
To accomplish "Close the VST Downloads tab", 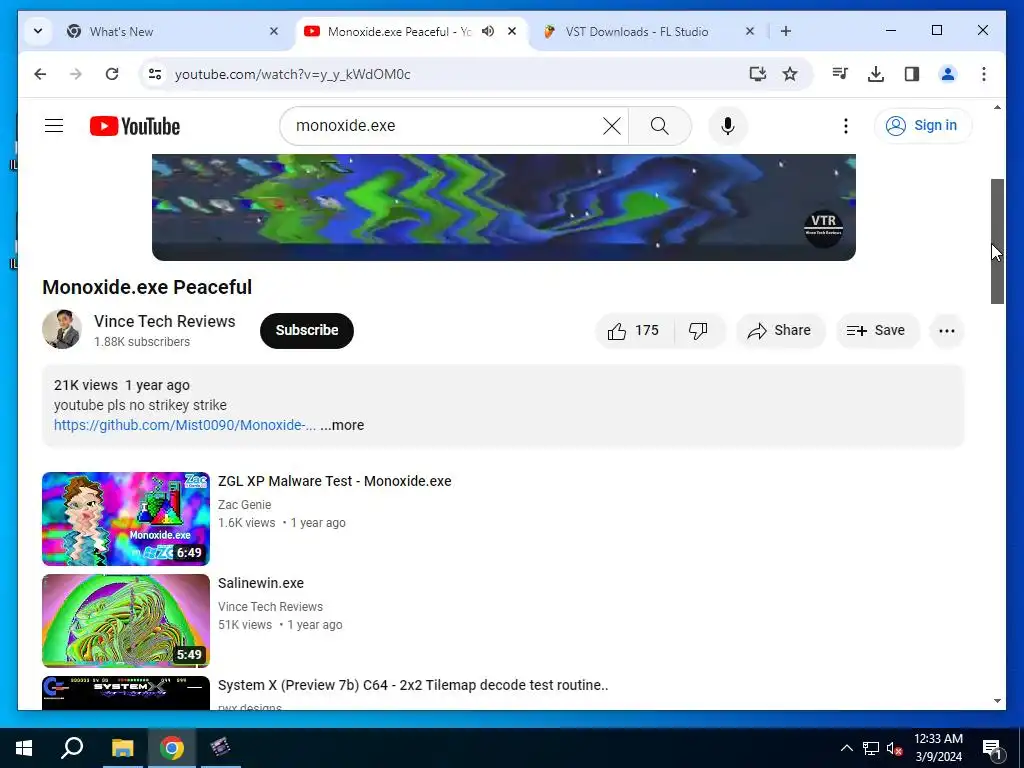I will [x=750, y=31].
